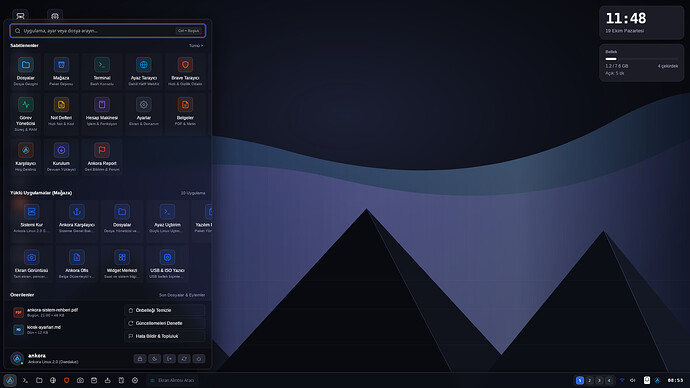Click the power off button
Viewport: 690px width, 388px height.
[x=199, y=359]
